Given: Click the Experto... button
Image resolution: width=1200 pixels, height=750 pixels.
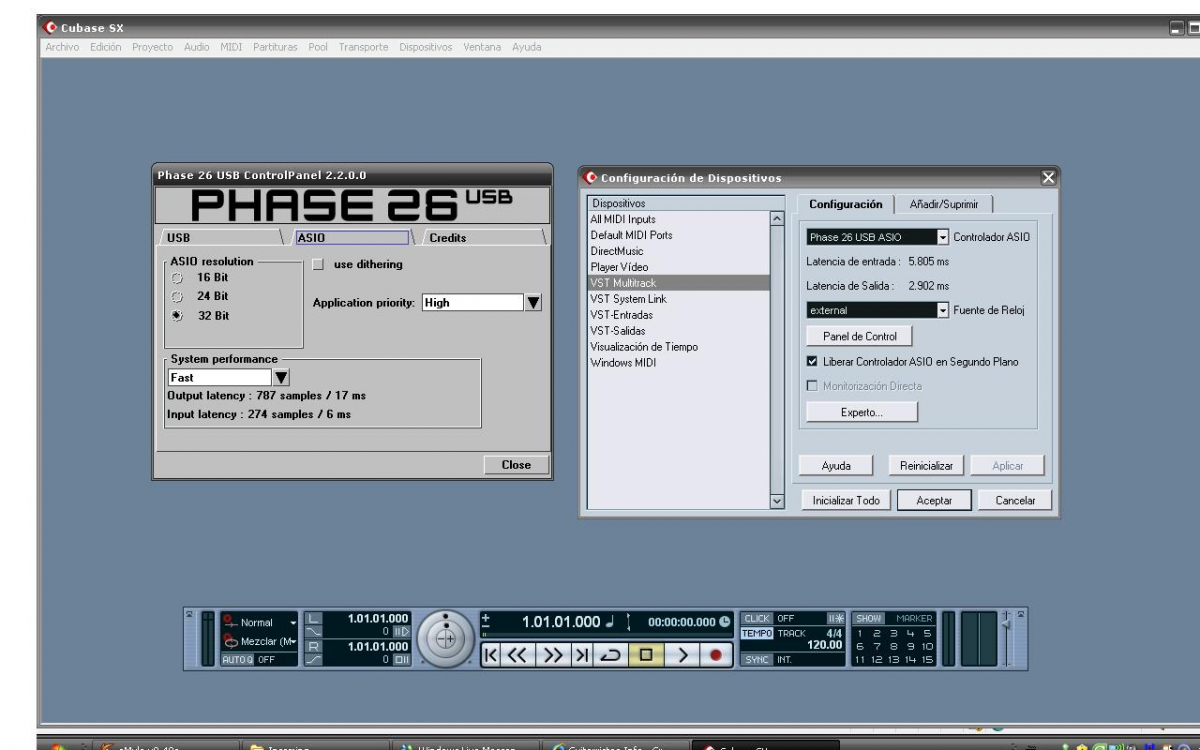Looking at the screenshot, I should pyautogui.click(x=862, y=412).
